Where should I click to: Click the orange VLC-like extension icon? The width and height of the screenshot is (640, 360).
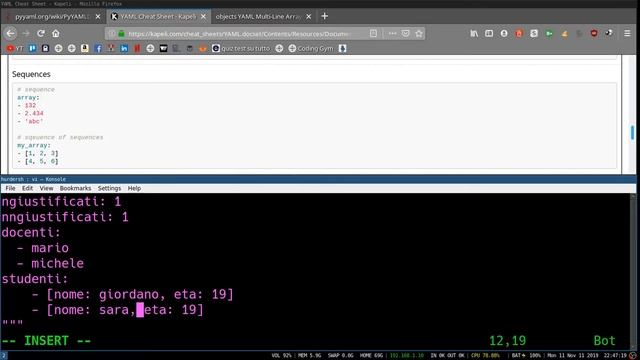(x=564, y=33)
